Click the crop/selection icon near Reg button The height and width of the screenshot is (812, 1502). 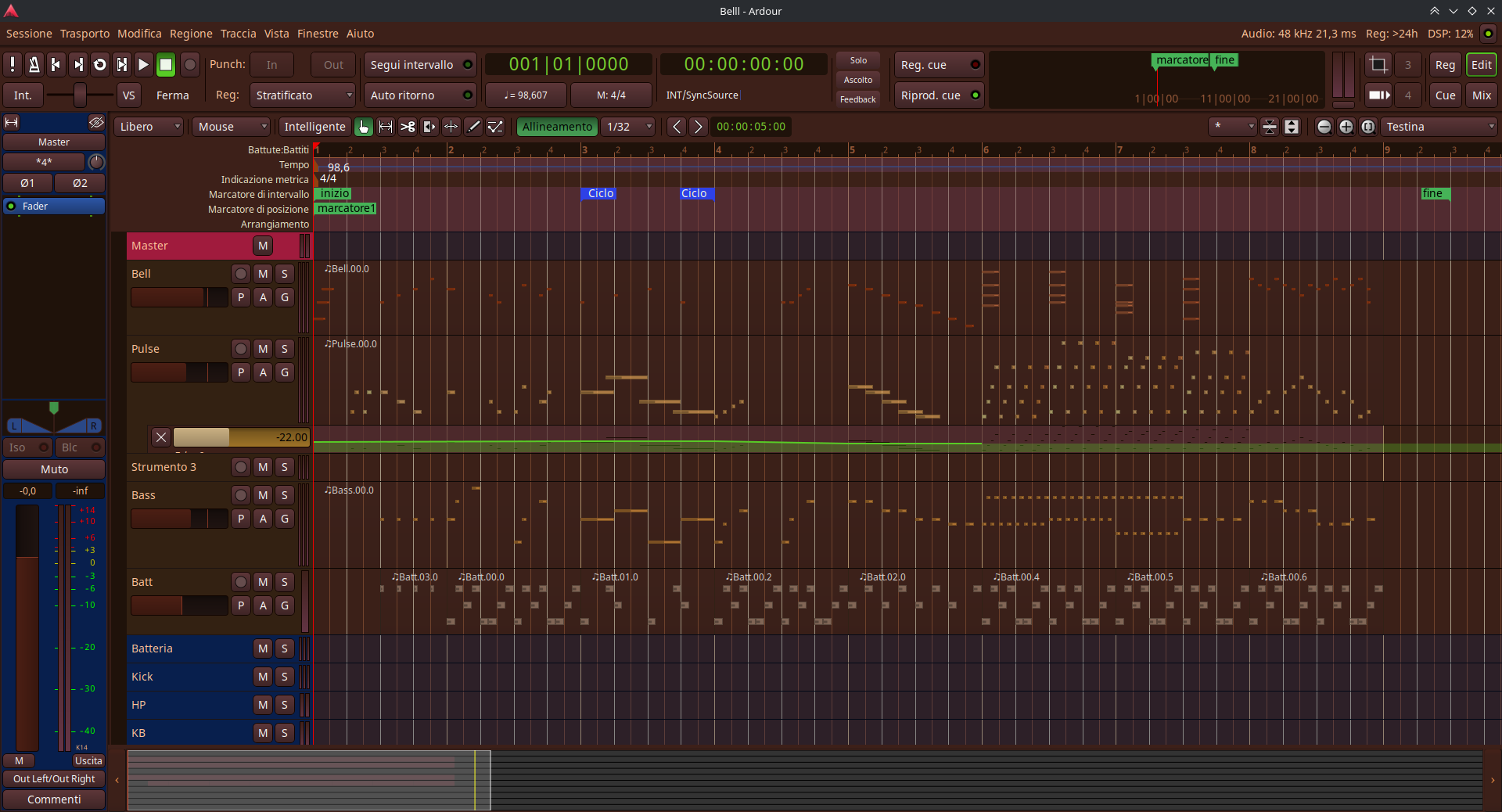1378,65
